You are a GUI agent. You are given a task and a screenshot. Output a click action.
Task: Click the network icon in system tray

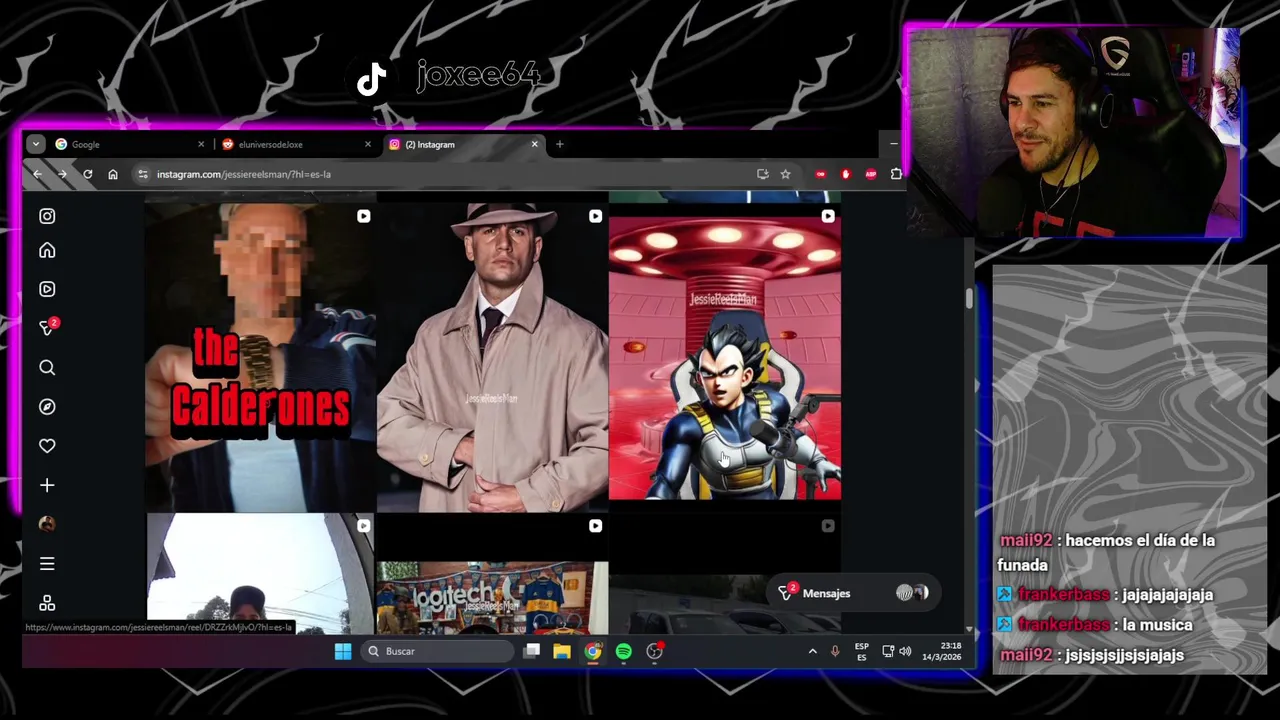[x=887, y=651]
